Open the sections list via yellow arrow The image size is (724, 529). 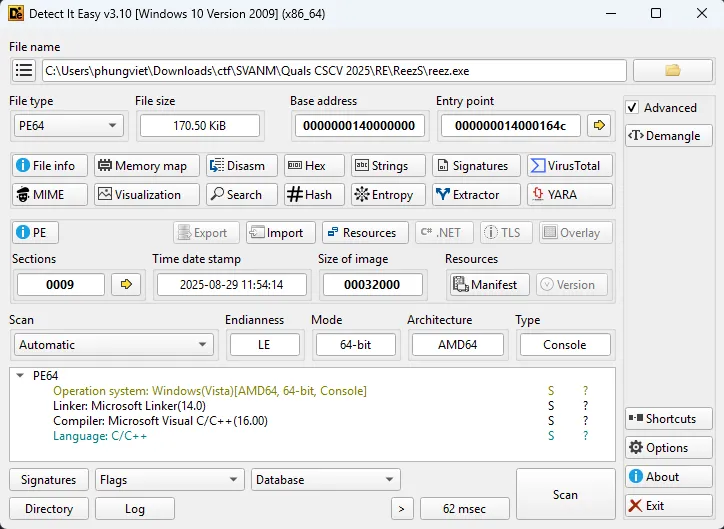126,285
